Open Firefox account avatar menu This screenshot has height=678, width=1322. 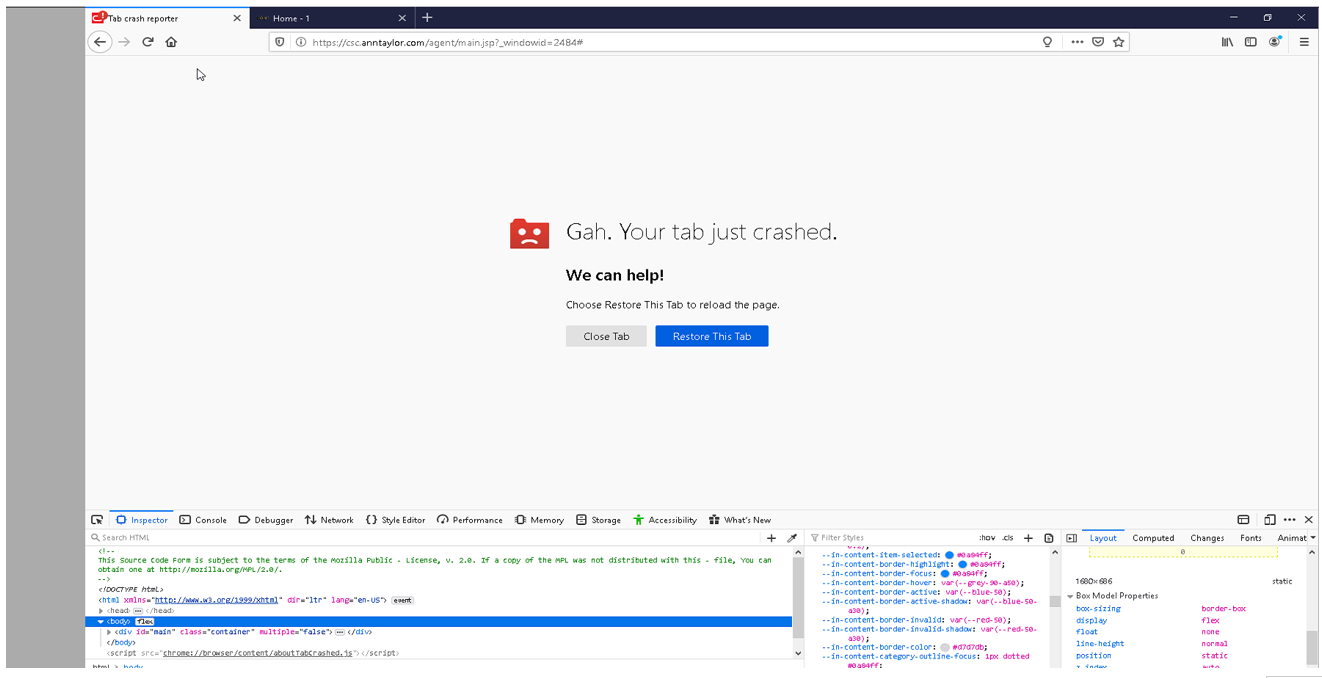point(1275,42)
